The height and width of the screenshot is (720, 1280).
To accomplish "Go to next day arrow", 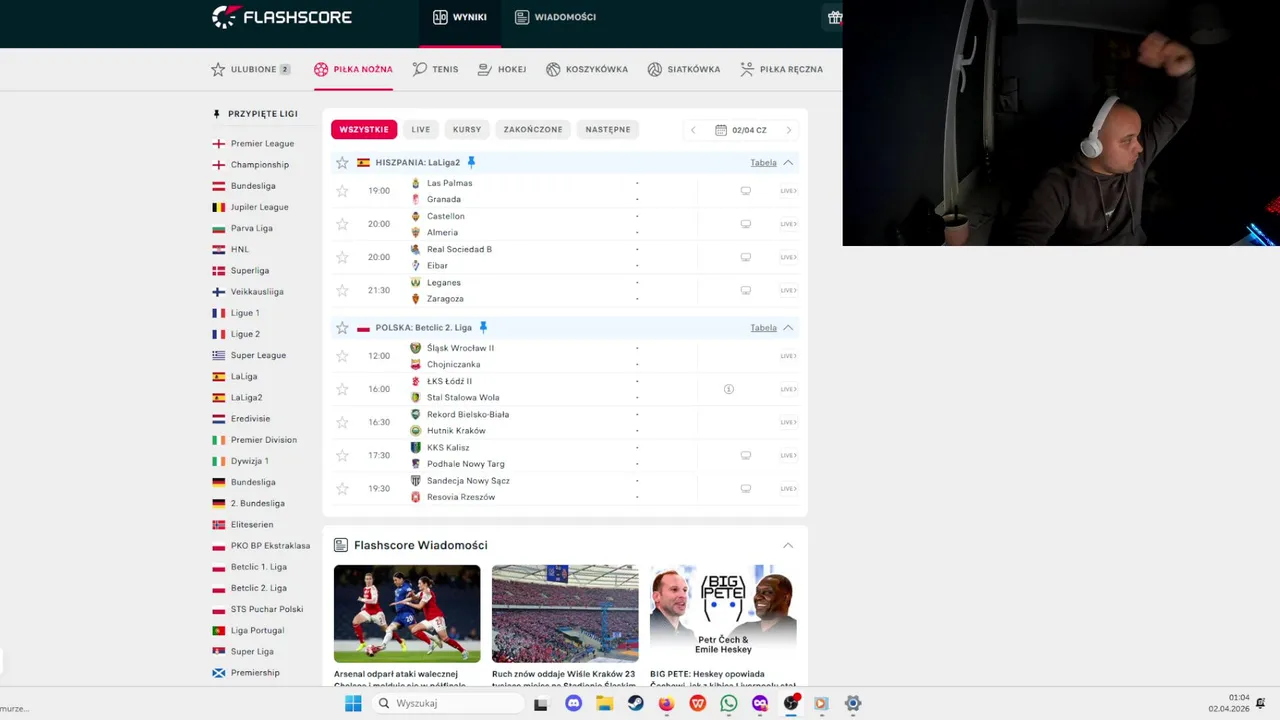I will pos(789,130).
